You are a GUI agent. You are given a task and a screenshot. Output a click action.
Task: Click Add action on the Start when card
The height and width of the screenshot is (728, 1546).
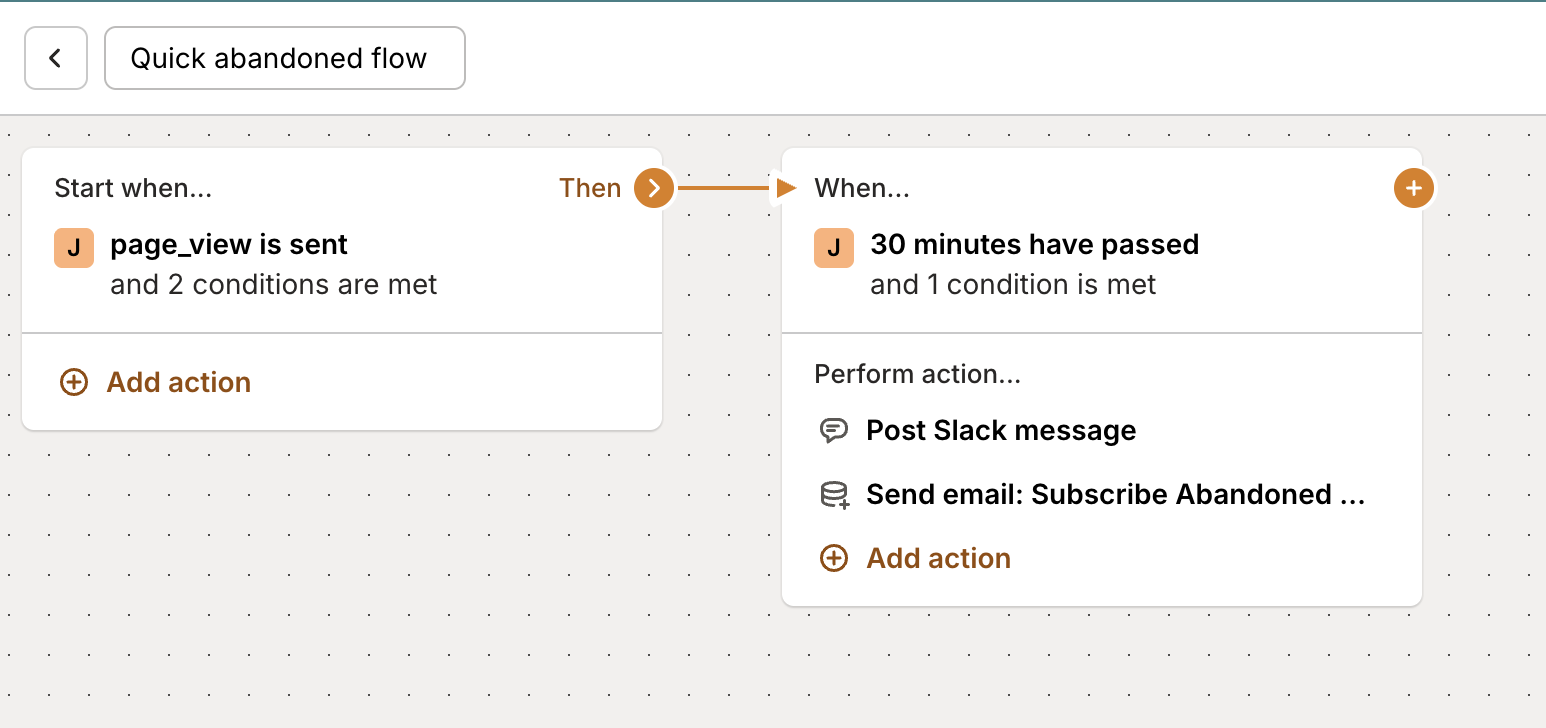coord(178,382)
